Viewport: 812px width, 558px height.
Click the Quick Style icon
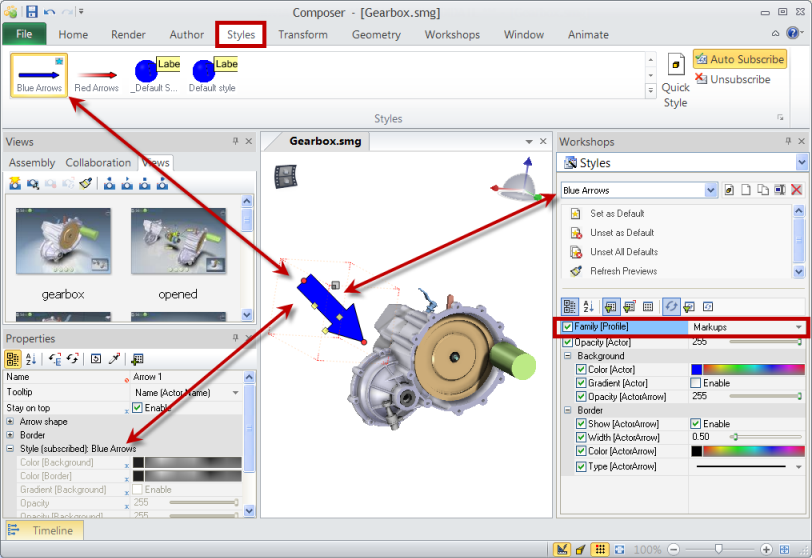(x=675, y=65)
